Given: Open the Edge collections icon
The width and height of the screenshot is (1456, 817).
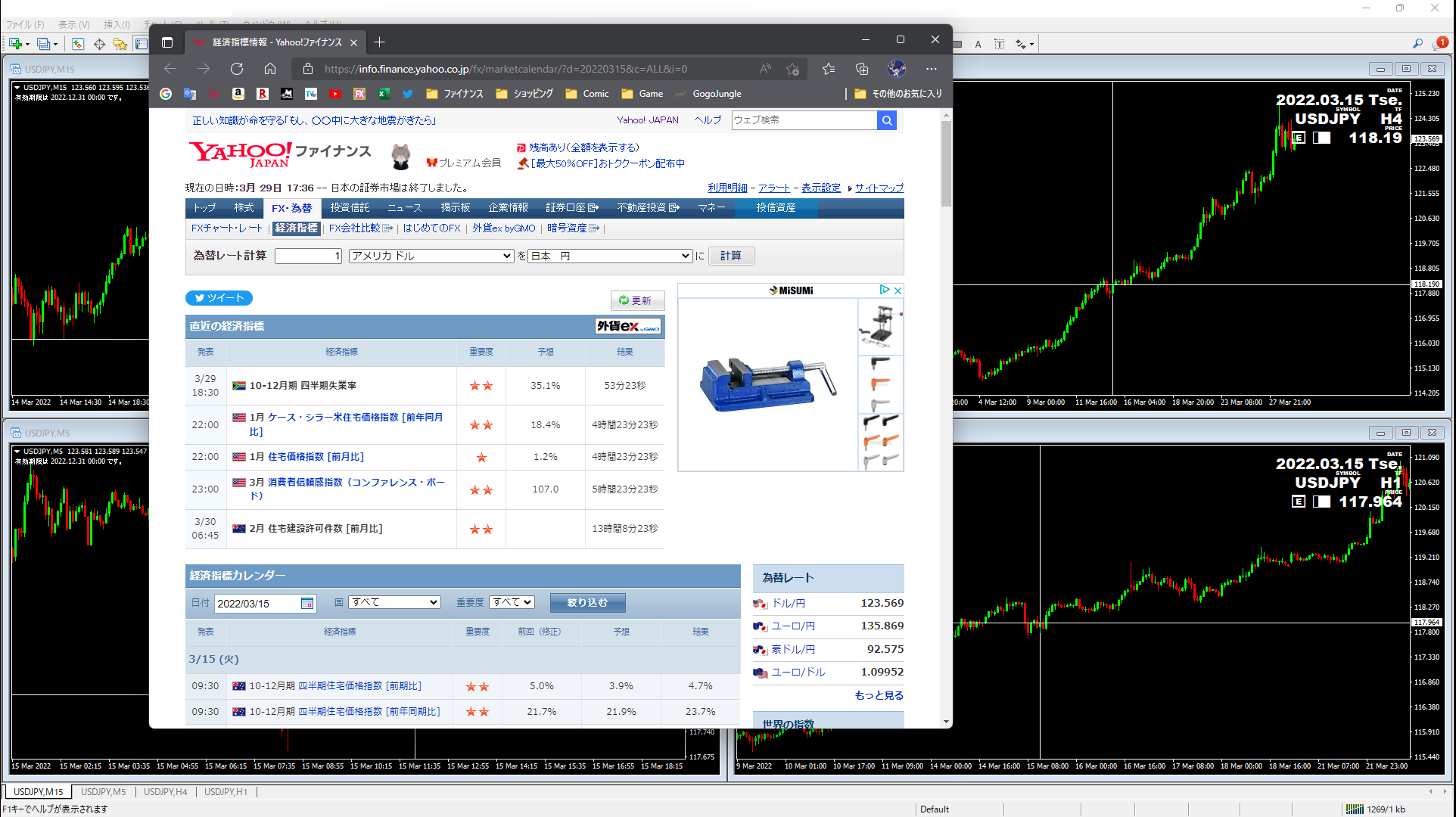Looking at the screenshot, I should coord(862,69).
